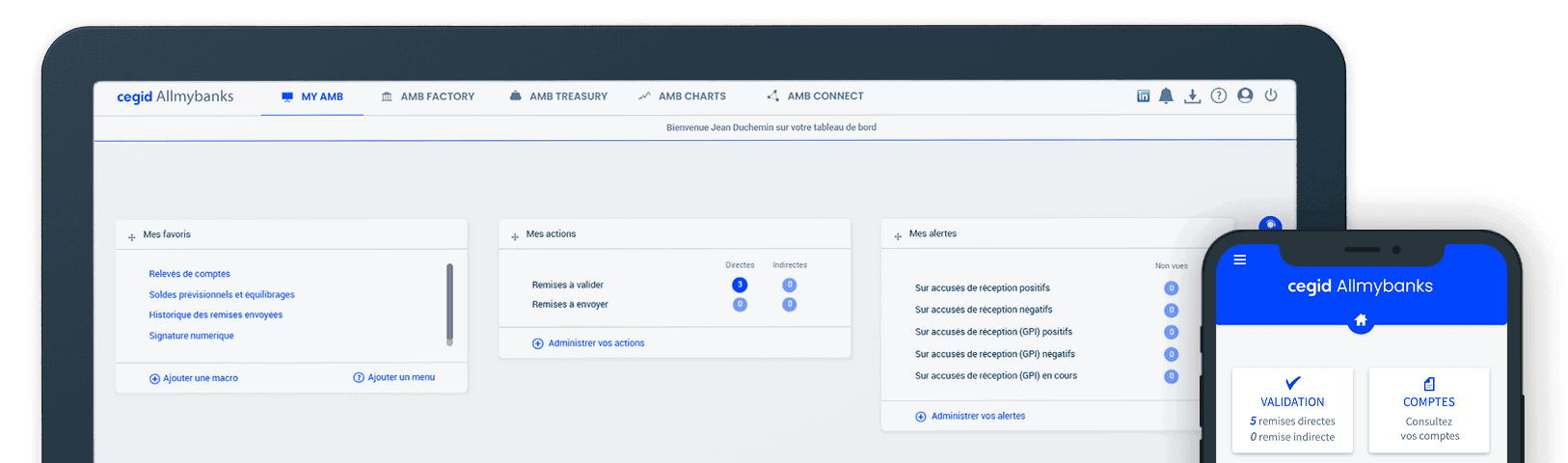Image resolution: width=1568 pixels, height=463 pixels.
Task: Click the Mes favoris list scrollbar
Action: point(449,304)
